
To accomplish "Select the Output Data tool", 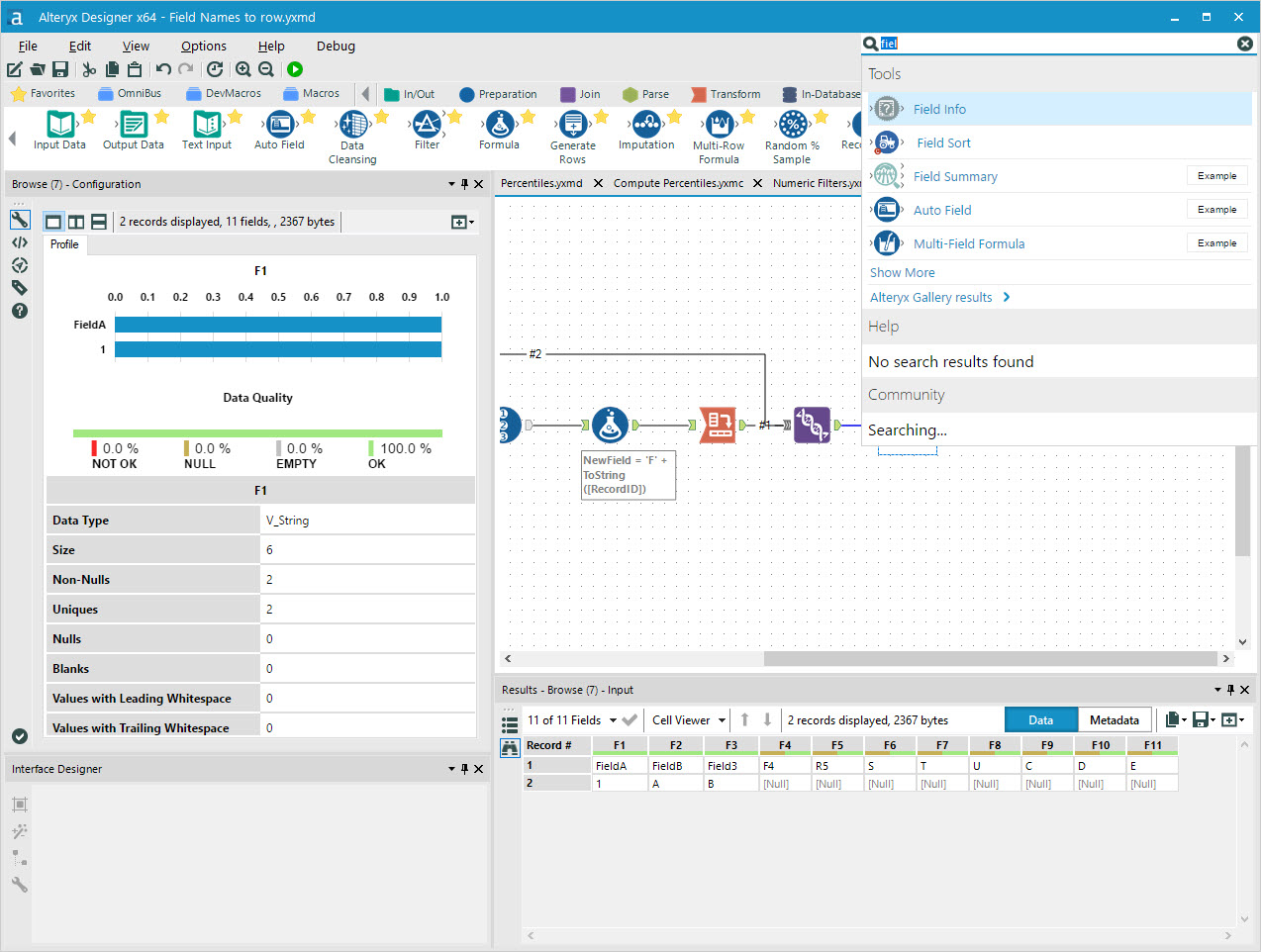I will tap(134, 130).
